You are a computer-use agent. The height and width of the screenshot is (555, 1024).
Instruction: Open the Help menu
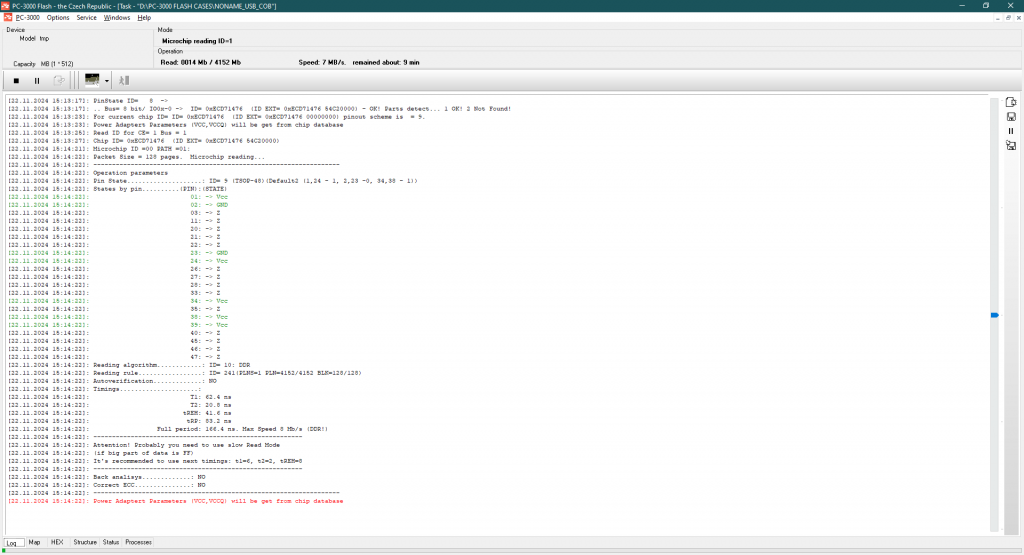pyautogui.click(x=144, y=18)
